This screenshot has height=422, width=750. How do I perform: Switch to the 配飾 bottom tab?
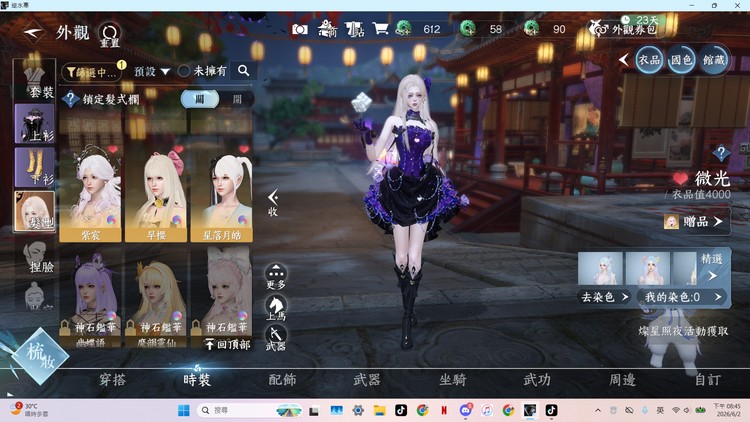[x=282, y=380]
